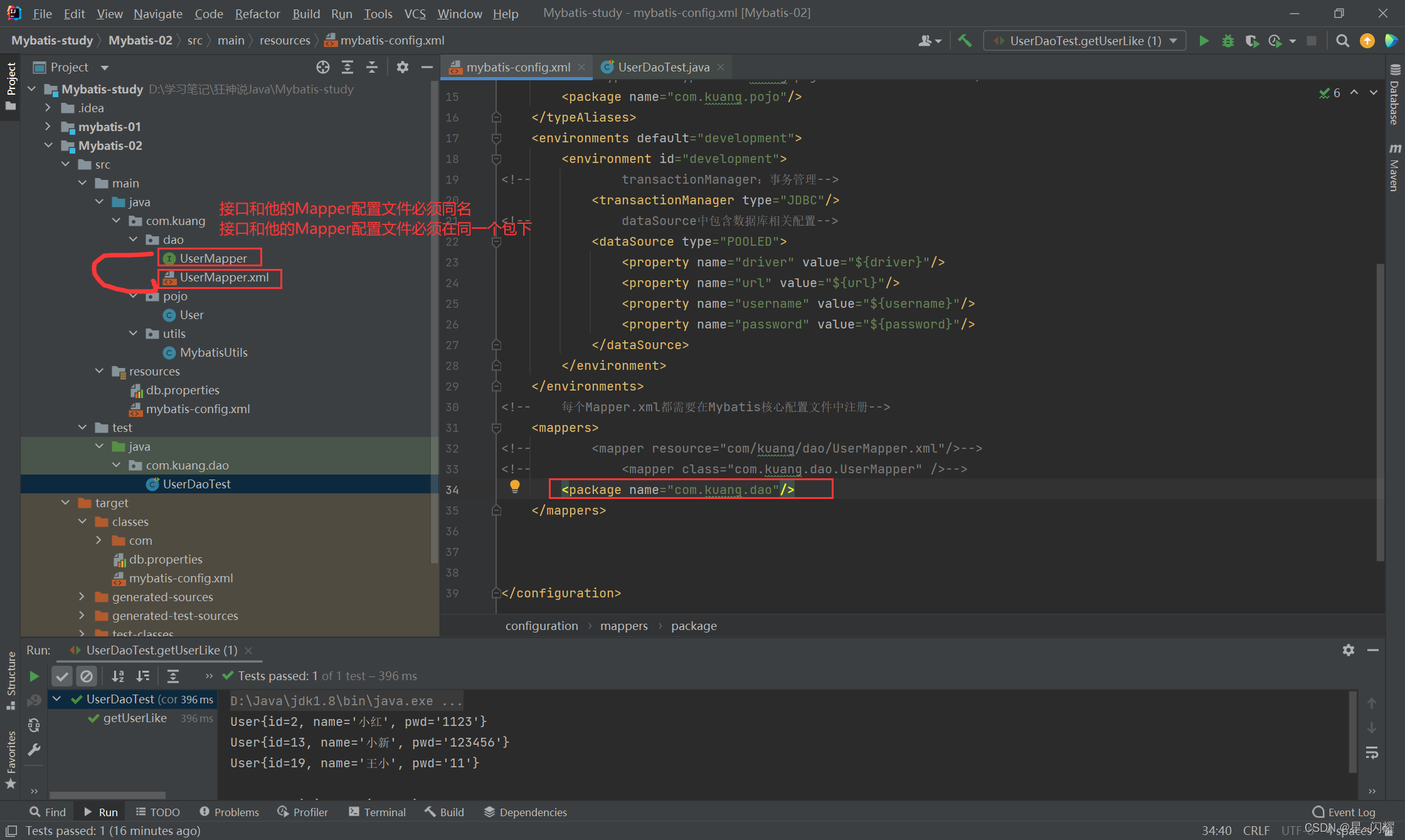Click the intention lightbulb on line 34
The height and width of the screenshot is (840, 1405).
pos(515,486)
